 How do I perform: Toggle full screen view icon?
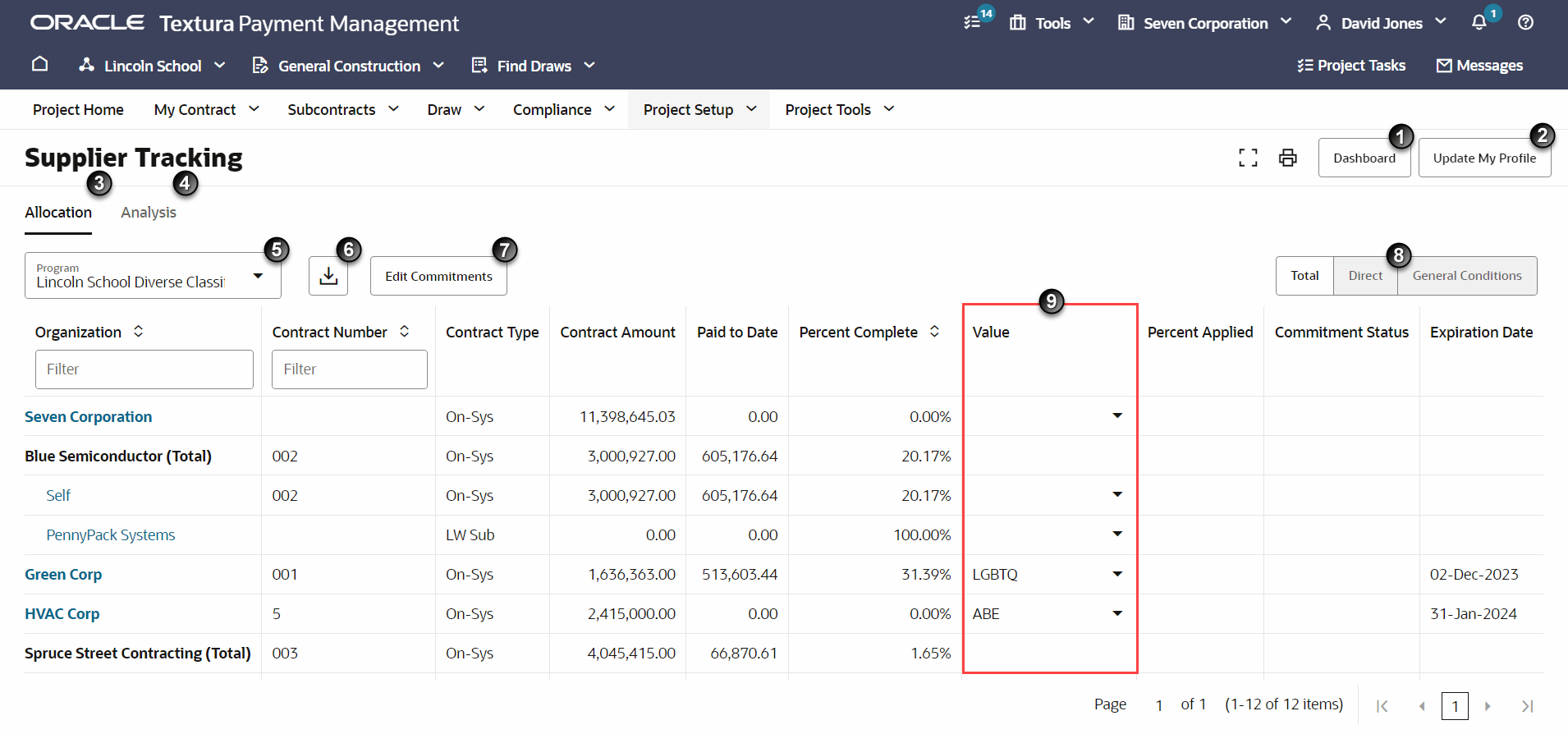1248,158
